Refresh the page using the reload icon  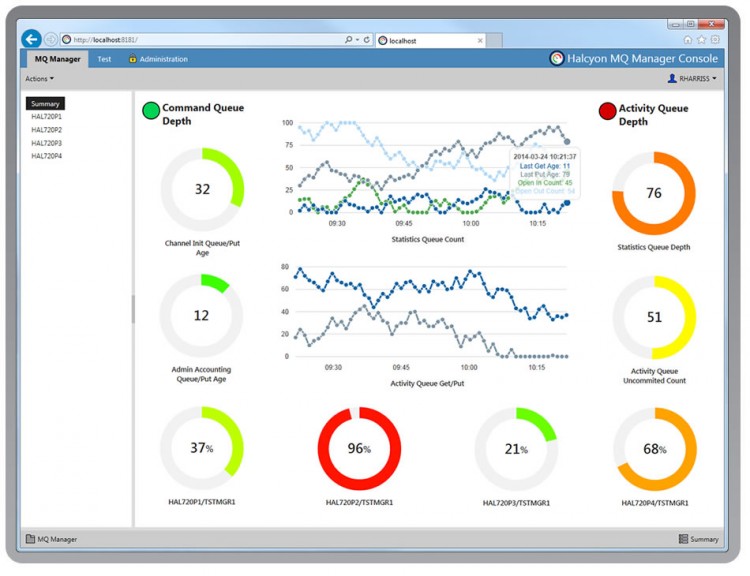(367, 40)
